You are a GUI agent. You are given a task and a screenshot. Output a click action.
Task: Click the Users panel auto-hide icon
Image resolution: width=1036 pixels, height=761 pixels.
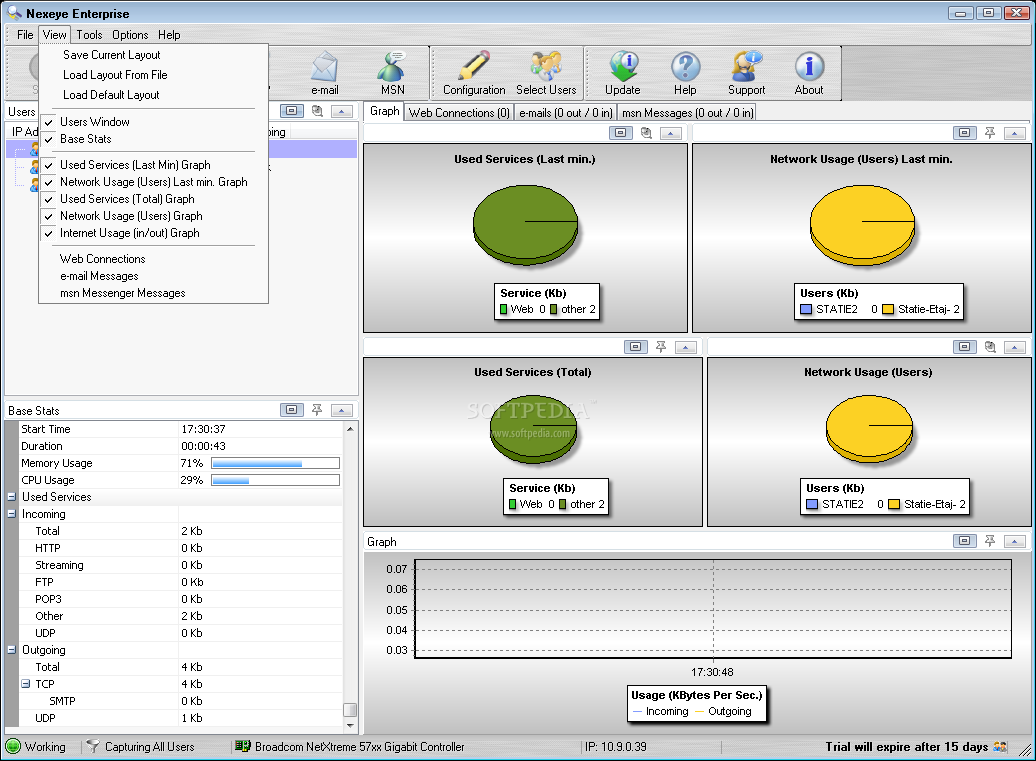317,111
